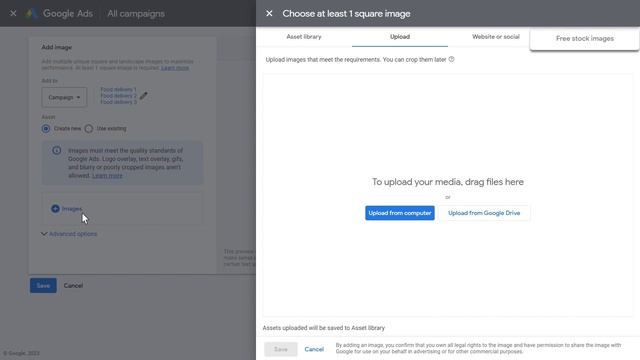This screenshot has width=640, height=360.
Task: Select the Upload tab
Action: coord(400,37)
